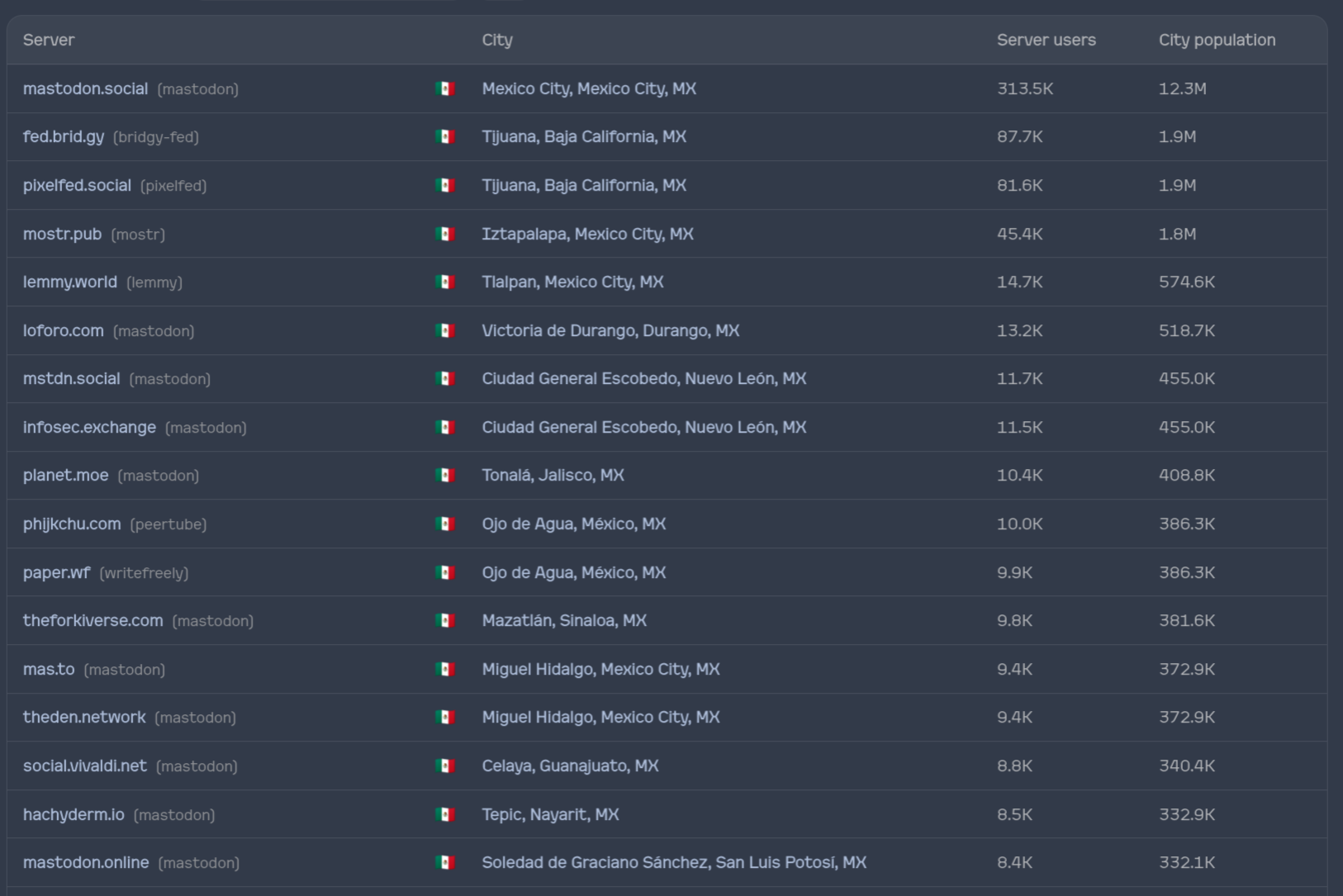This screenshot has width=1343, height=896.
Task: Click Victoria de Durango city entry
Action: point(610,330)
